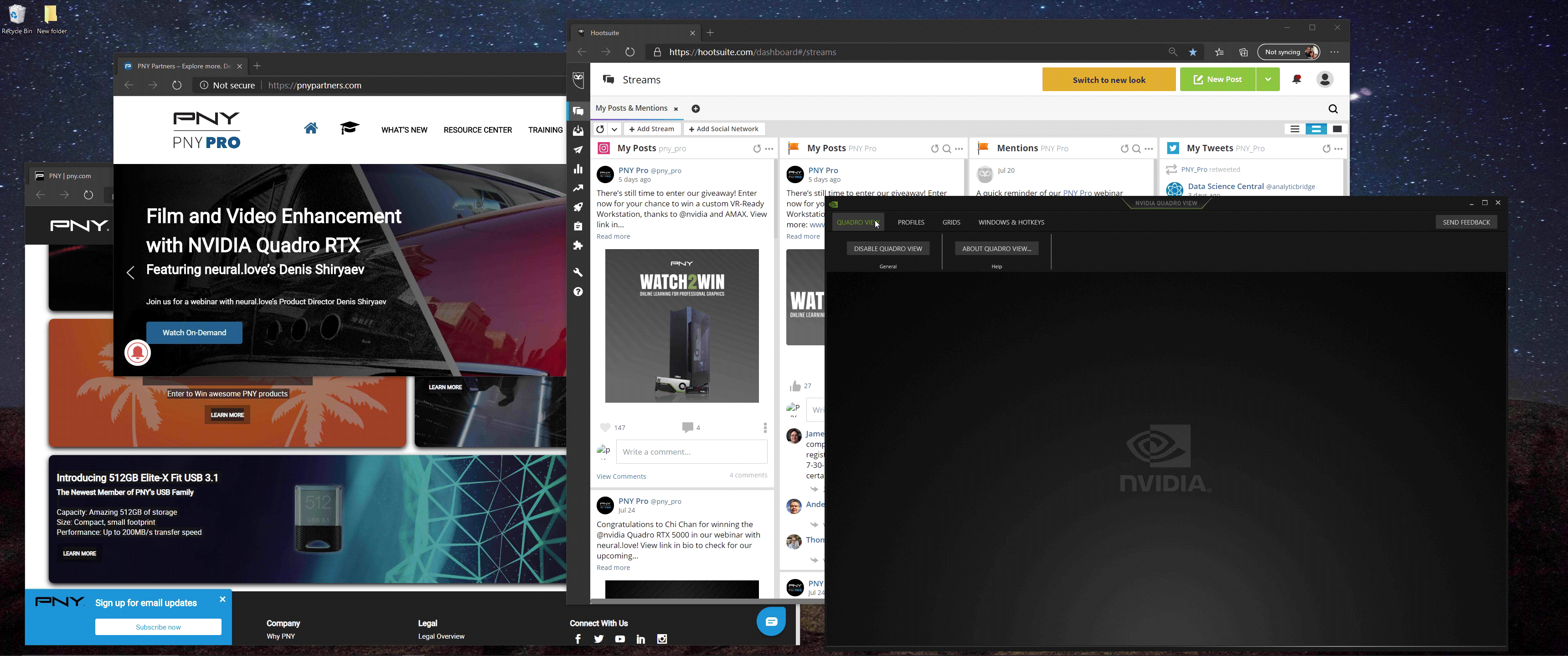Image resolution: width=1568 pixels, height=656 pixels.
Task: Open Instagram post vertical dots menu
Action: [765, 428]
